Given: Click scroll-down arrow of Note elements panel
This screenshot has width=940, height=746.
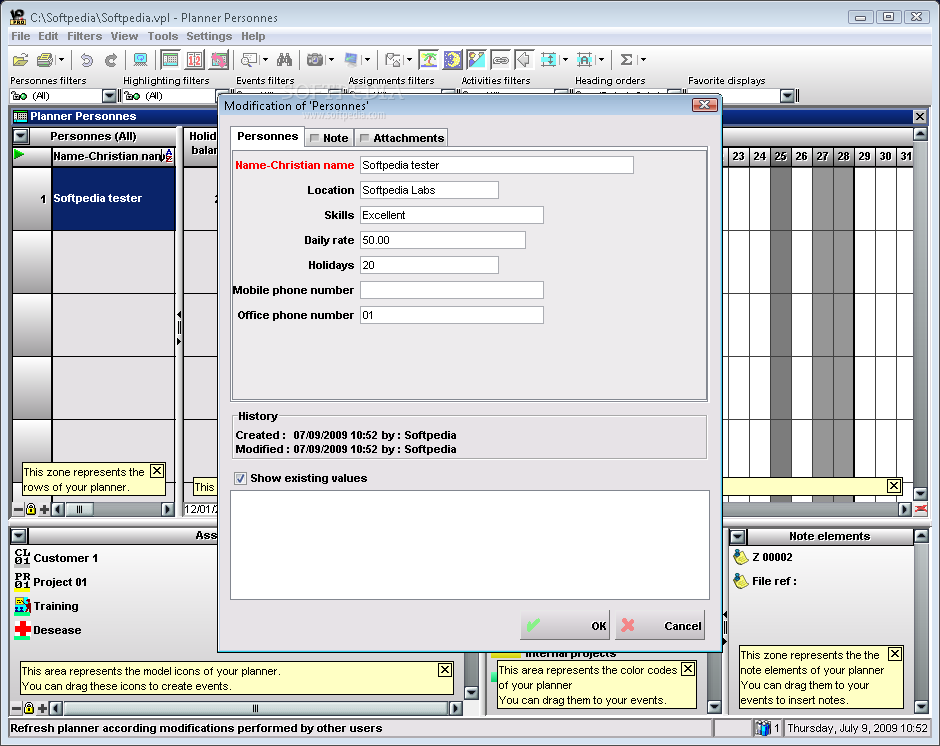Looking at the screenshot, I should pyautogui.click(x=921, y=707).
